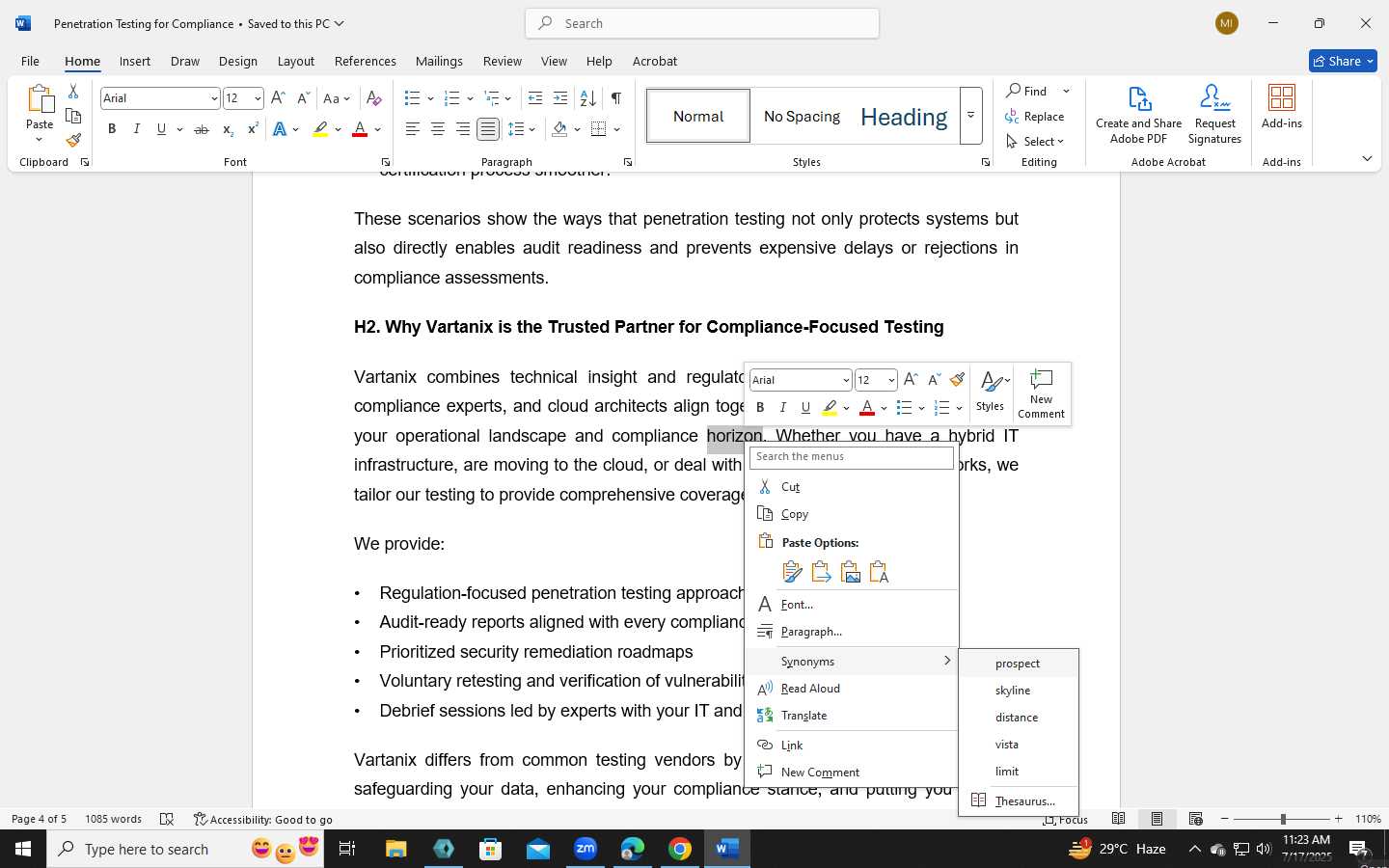This screenshot has width=1389, height=868.
Task: Choose Keep Source Formatting paste option
Action: coord(792,572)
